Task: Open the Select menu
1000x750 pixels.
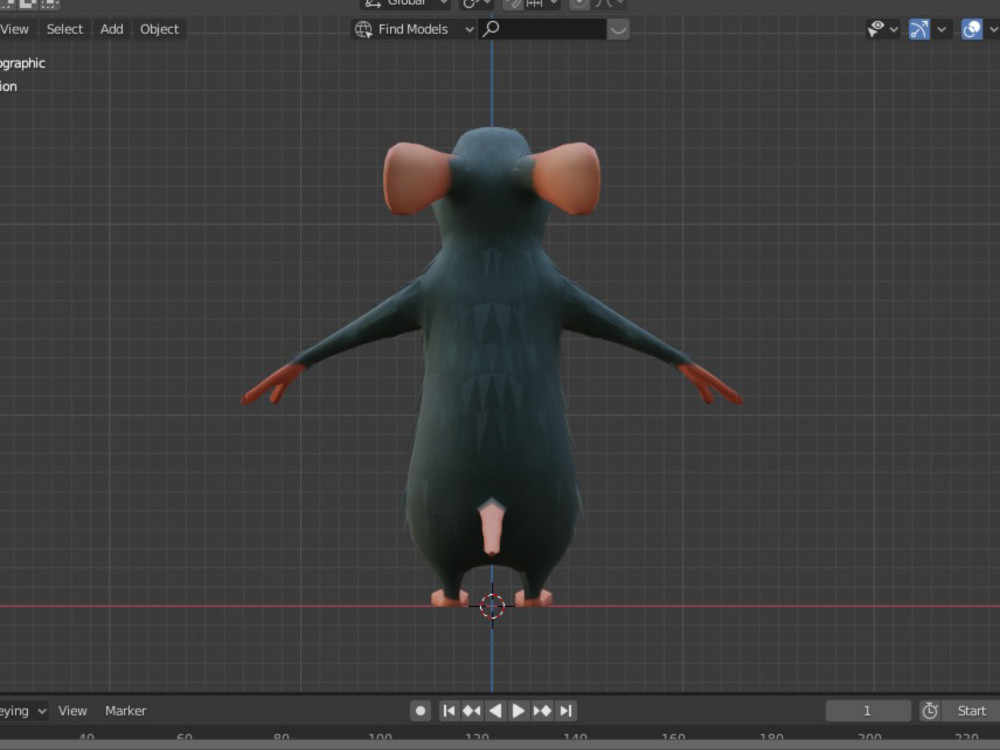Action: pyautogui.click(x=64, y=29)
